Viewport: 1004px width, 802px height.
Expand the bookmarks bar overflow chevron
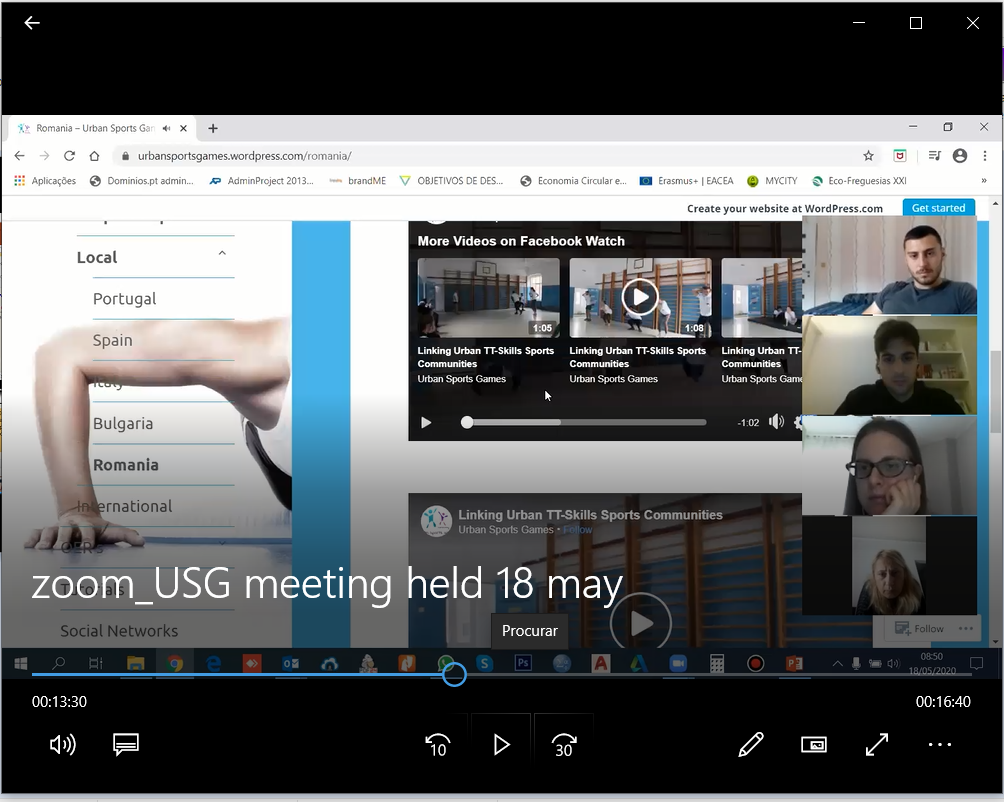tap(984, 181)
